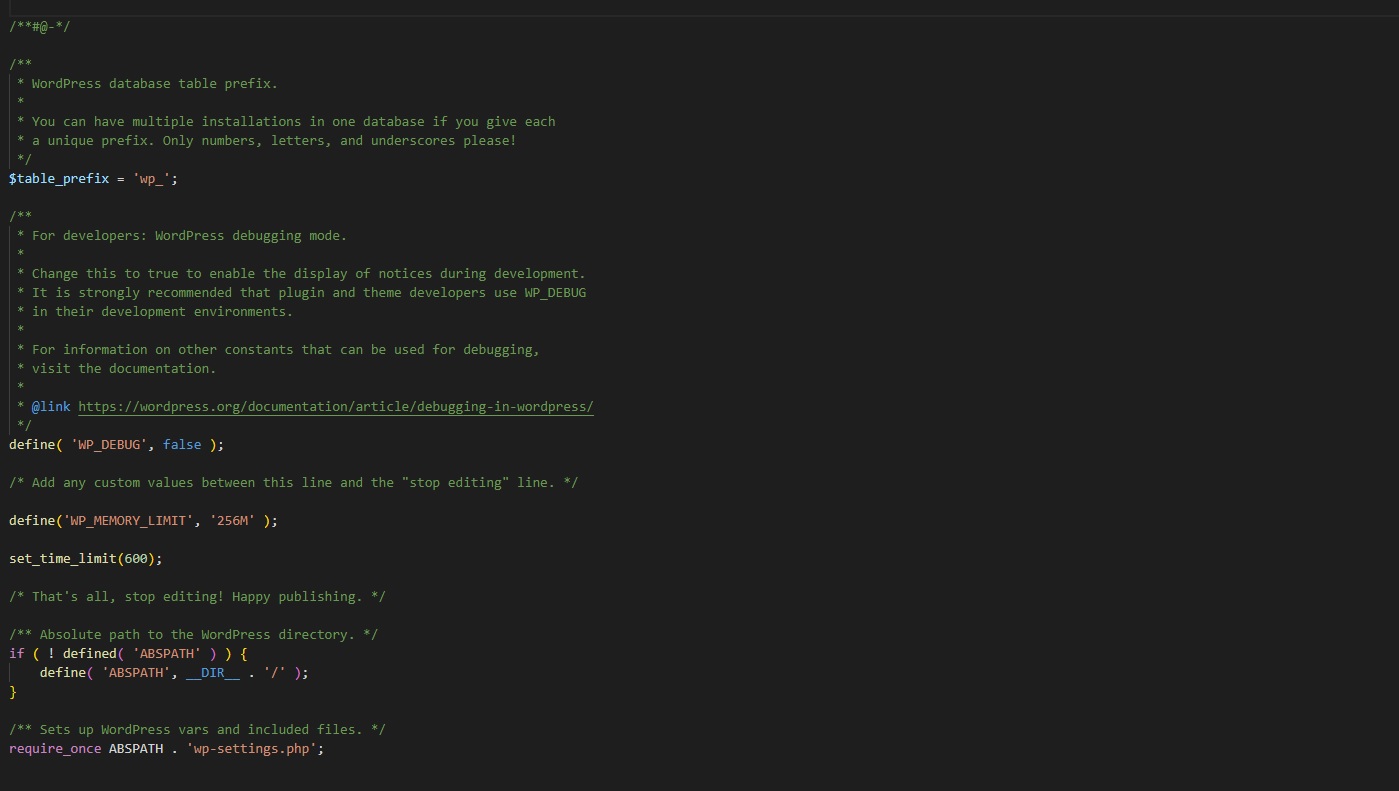Click the 'wp-settings.php' string
The height and width of the screenshot is (791, 1399).
click(x=252, y=749)
